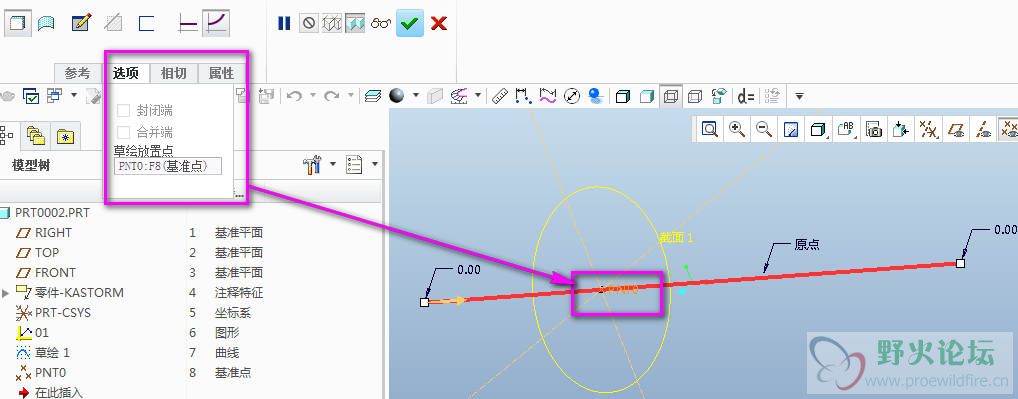The image size is (1018, 399).
Task: Open model tree settings dropdown arrow
Action: tap(333, 164)
